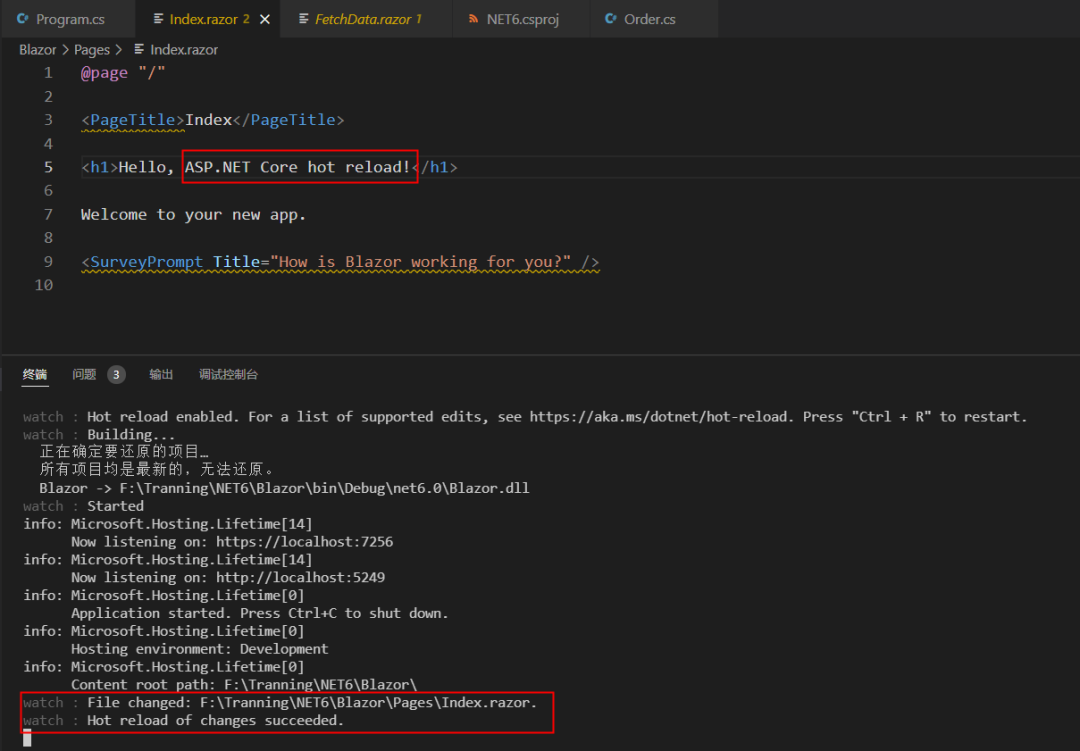The width and height of the screenshot is (1080, 751).
Task: Click the RSS-style icon on NET6.csproj tab
Action: 473,19
